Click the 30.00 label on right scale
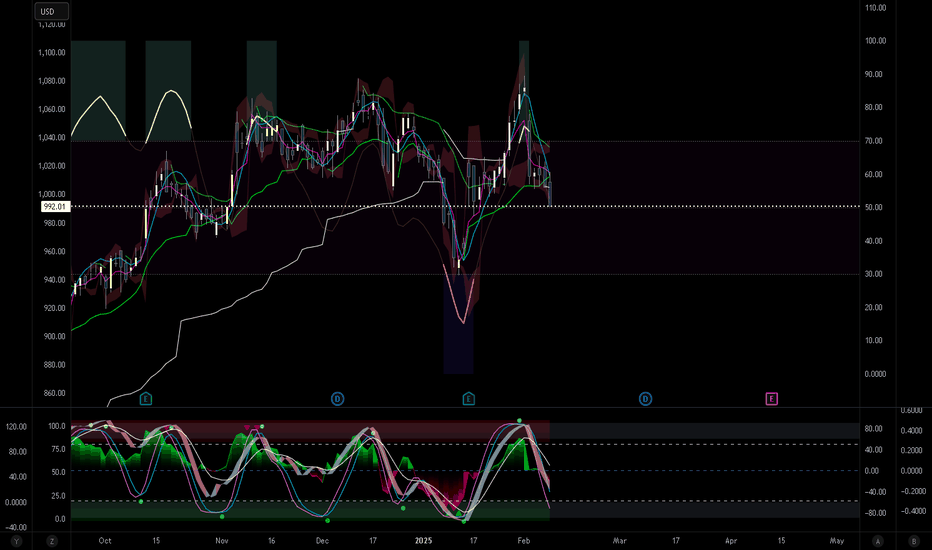 (875, 274)
